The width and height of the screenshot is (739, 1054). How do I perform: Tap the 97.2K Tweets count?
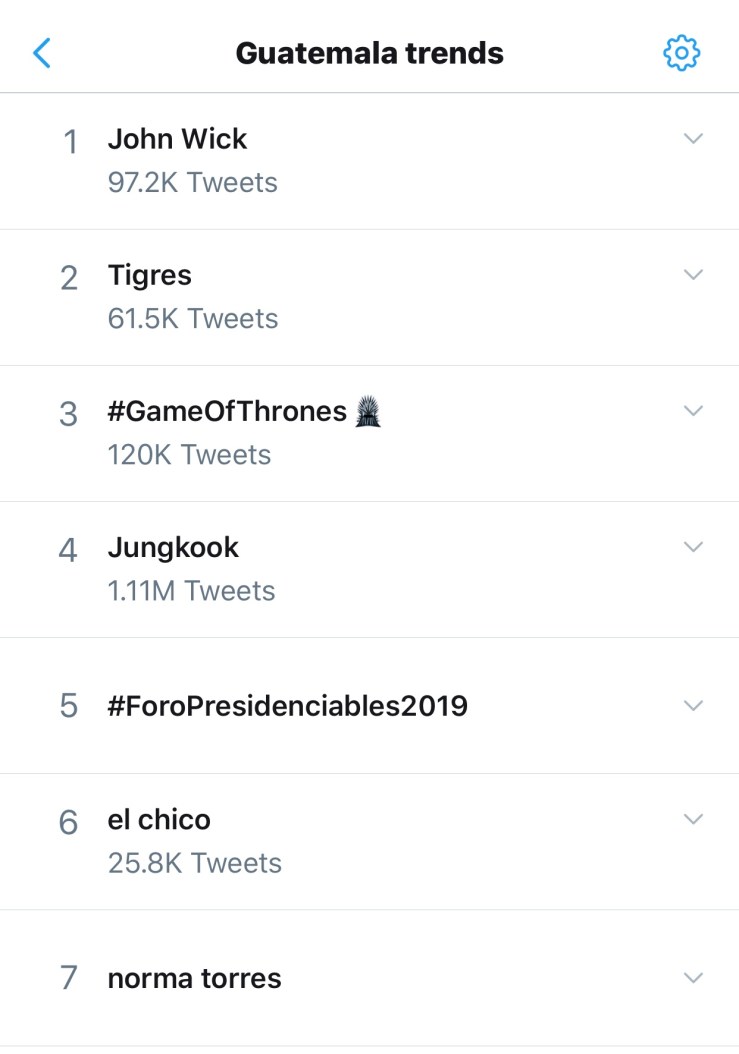coord(192,183)
